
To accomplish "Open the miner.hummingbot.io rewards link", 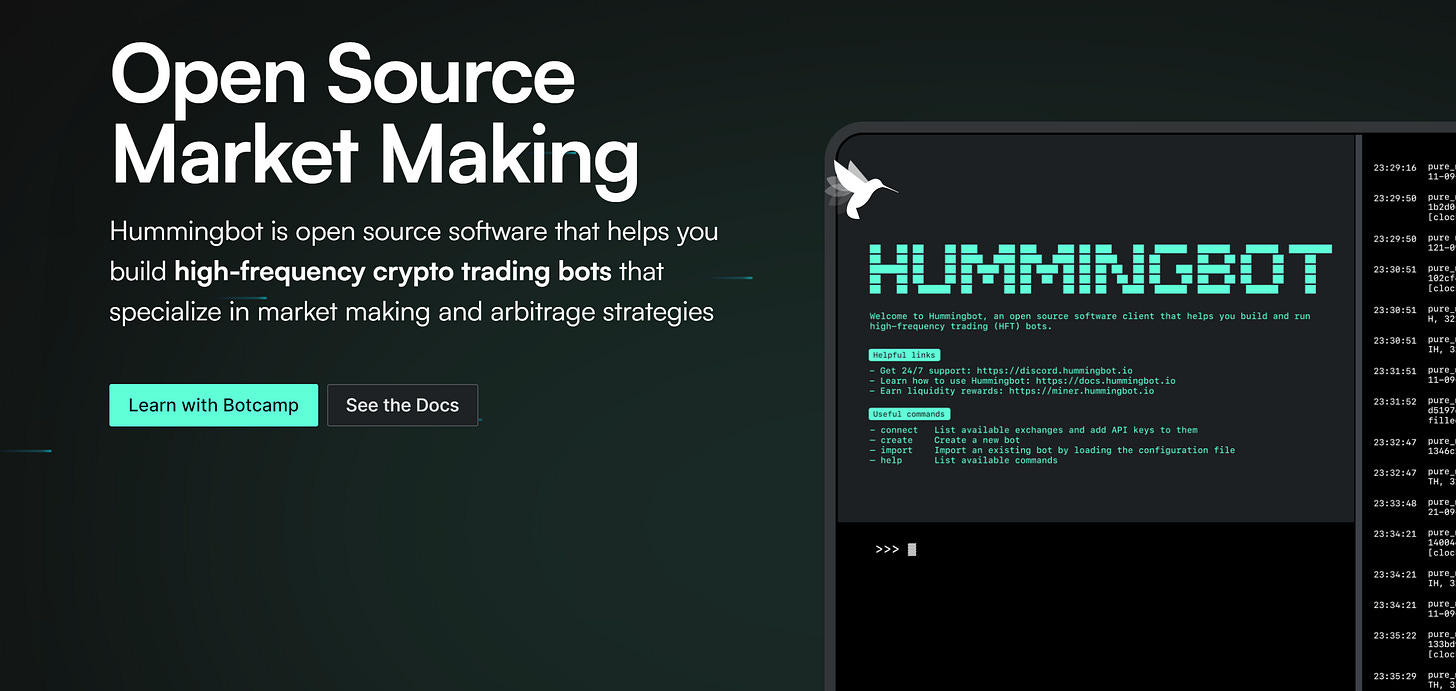I will tap(1081, 391).
